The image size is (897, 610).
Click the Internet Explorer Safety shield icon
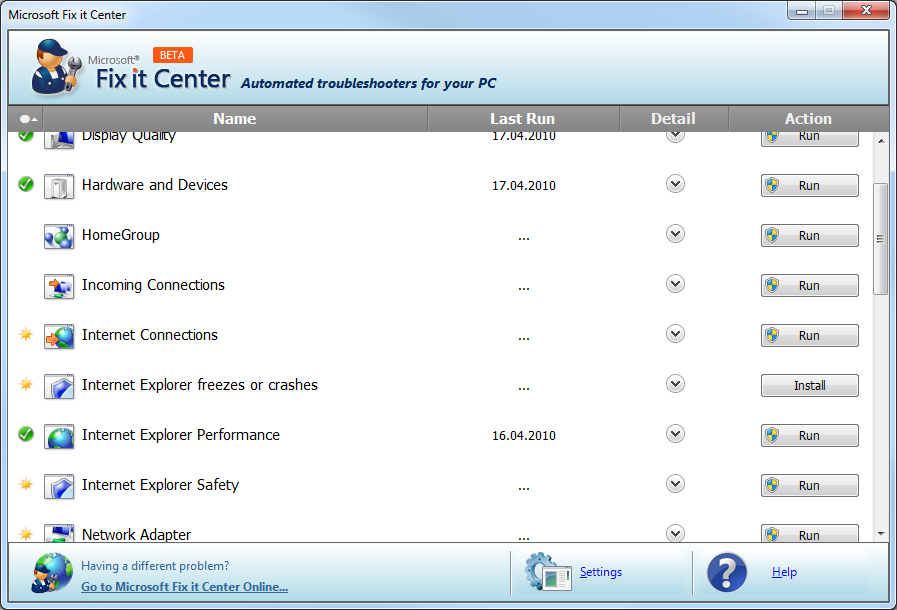click(x=59, y=486)
